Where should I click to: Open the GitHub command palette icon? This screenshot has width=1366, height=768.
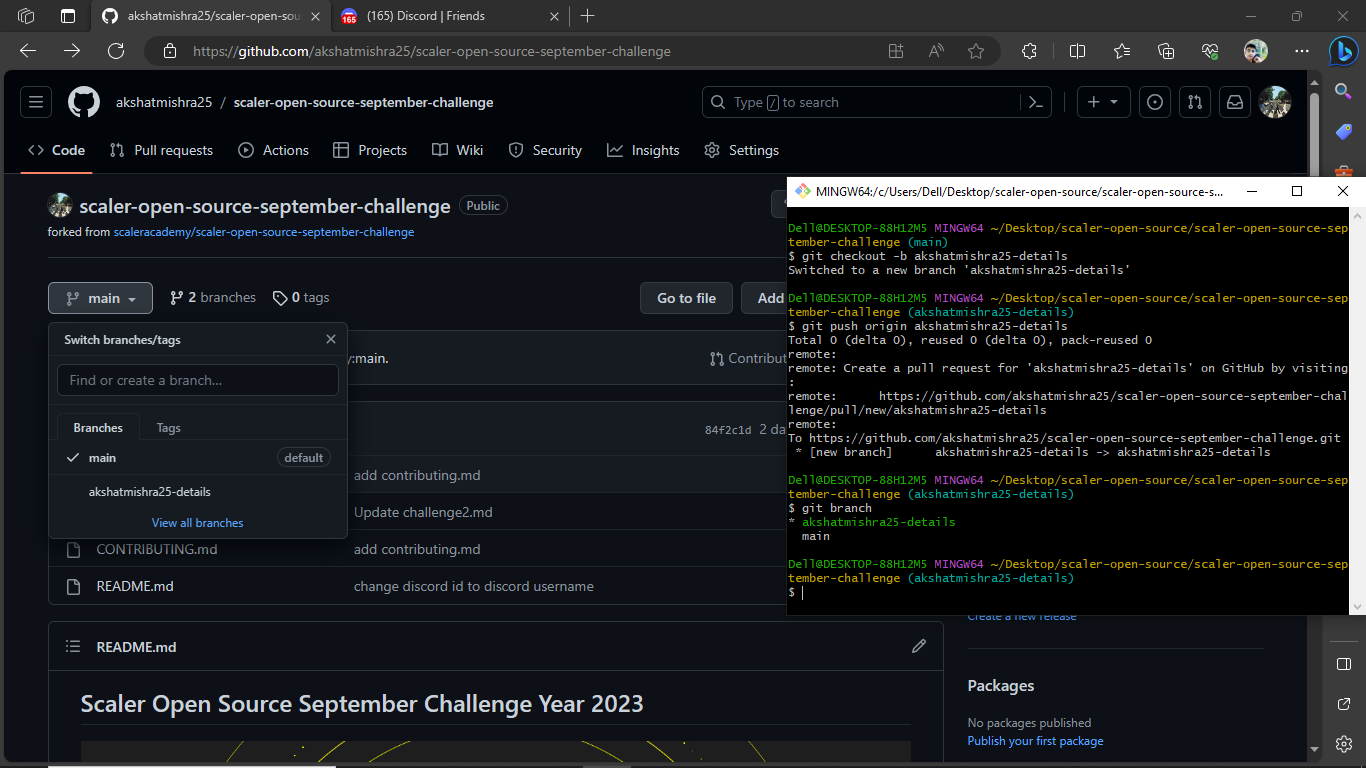pos(1036,102)
